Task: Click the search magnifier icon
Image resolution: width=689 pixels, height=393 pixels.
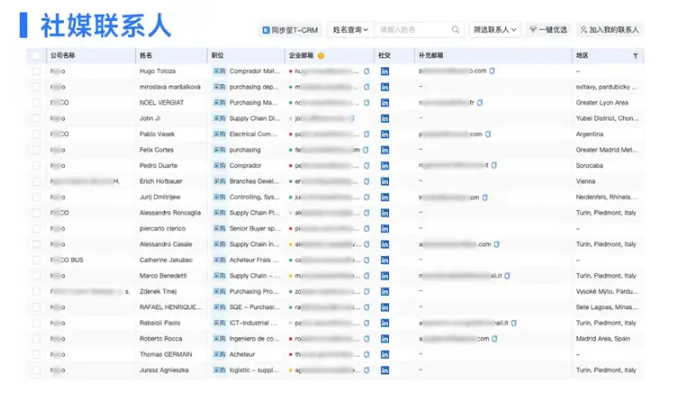Action: pos(455,29)
